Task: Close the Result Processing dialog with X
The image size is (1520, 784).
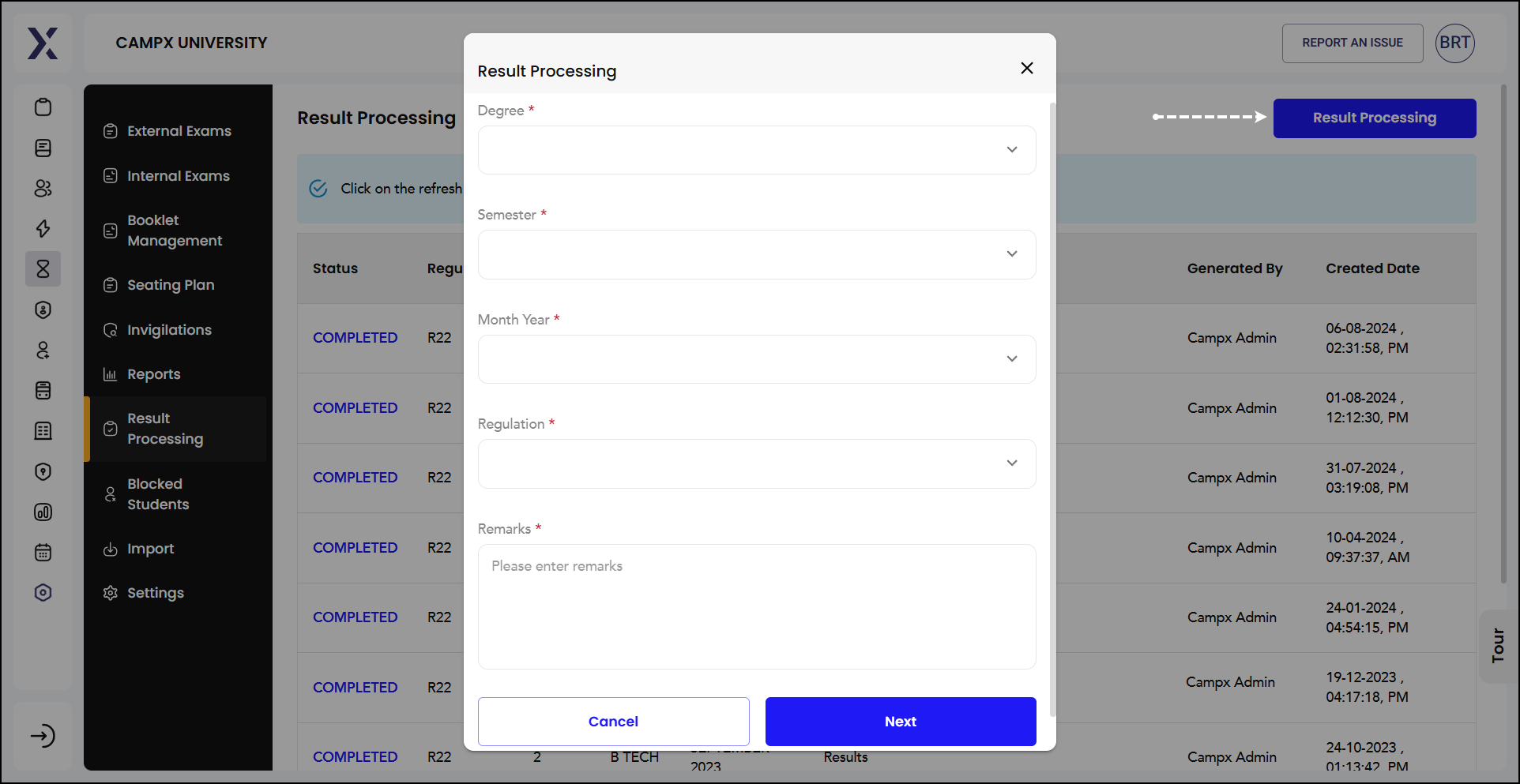Action: pyautogui.click(x=1026, y=68)
